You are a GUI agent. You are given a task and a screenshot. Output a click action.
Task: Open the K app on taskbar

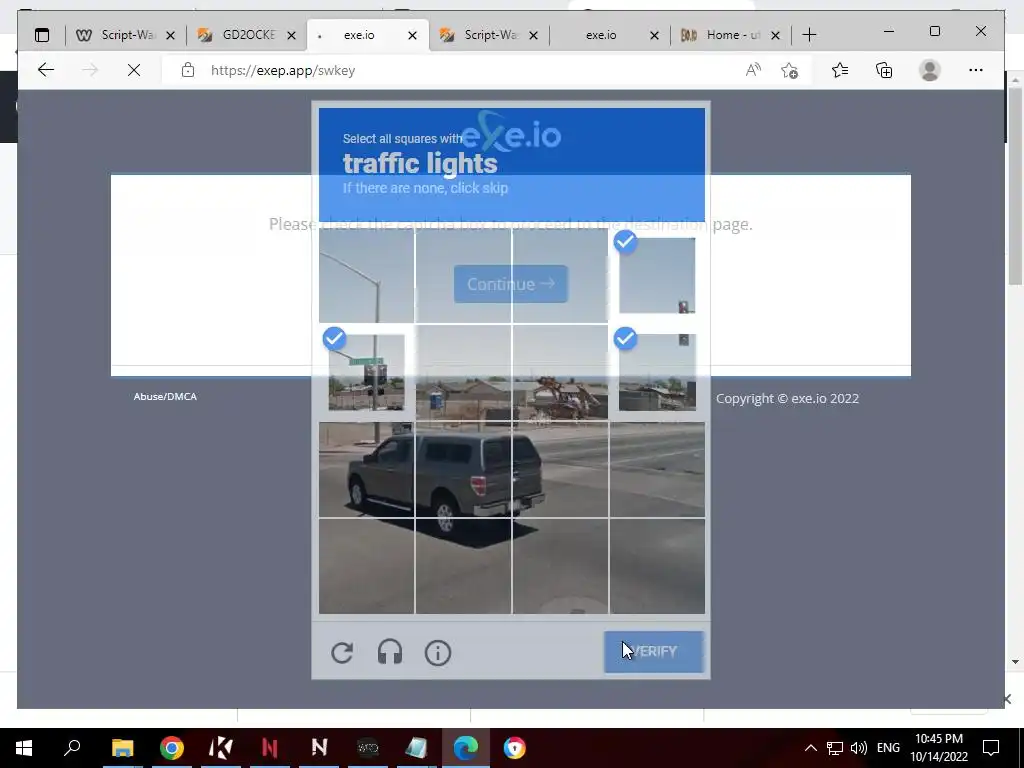click(221, 748)
